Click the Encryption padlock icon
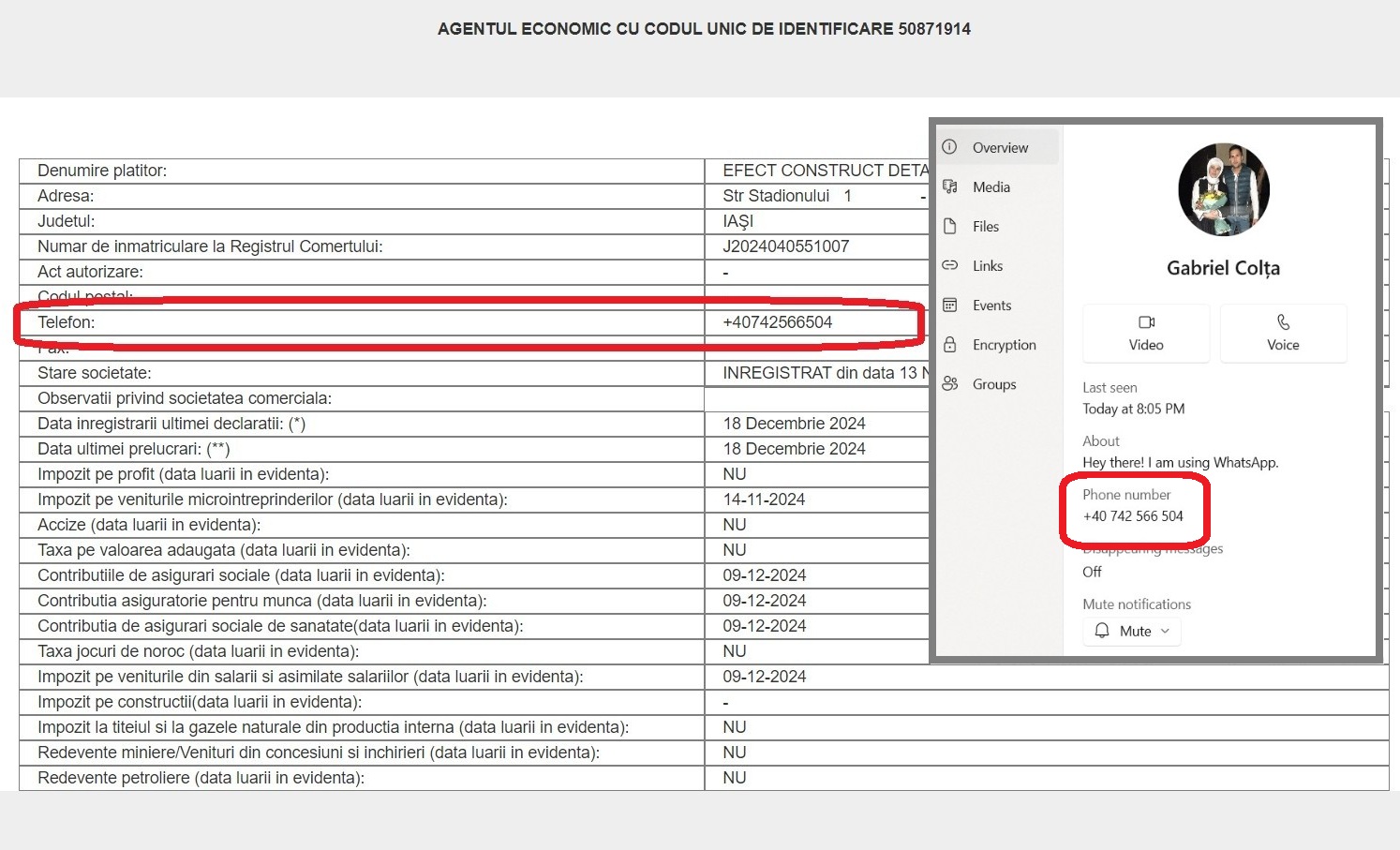This screenshot has width=1400, height=850. point(949,344)
